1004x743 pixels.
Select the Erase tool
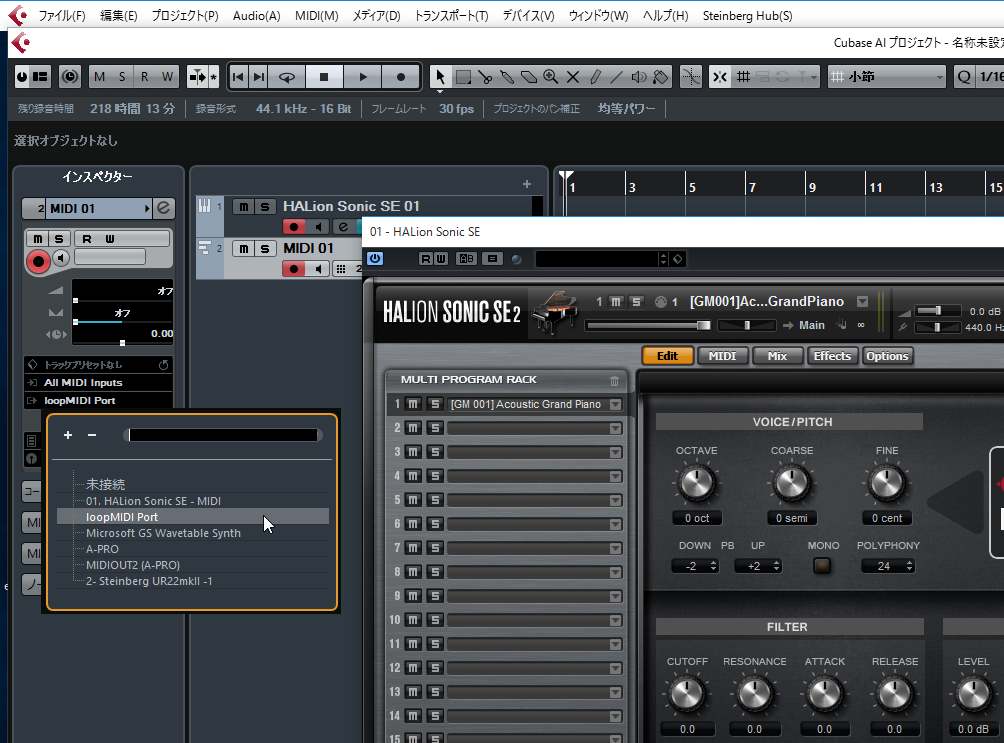click(x=529, y=78)
